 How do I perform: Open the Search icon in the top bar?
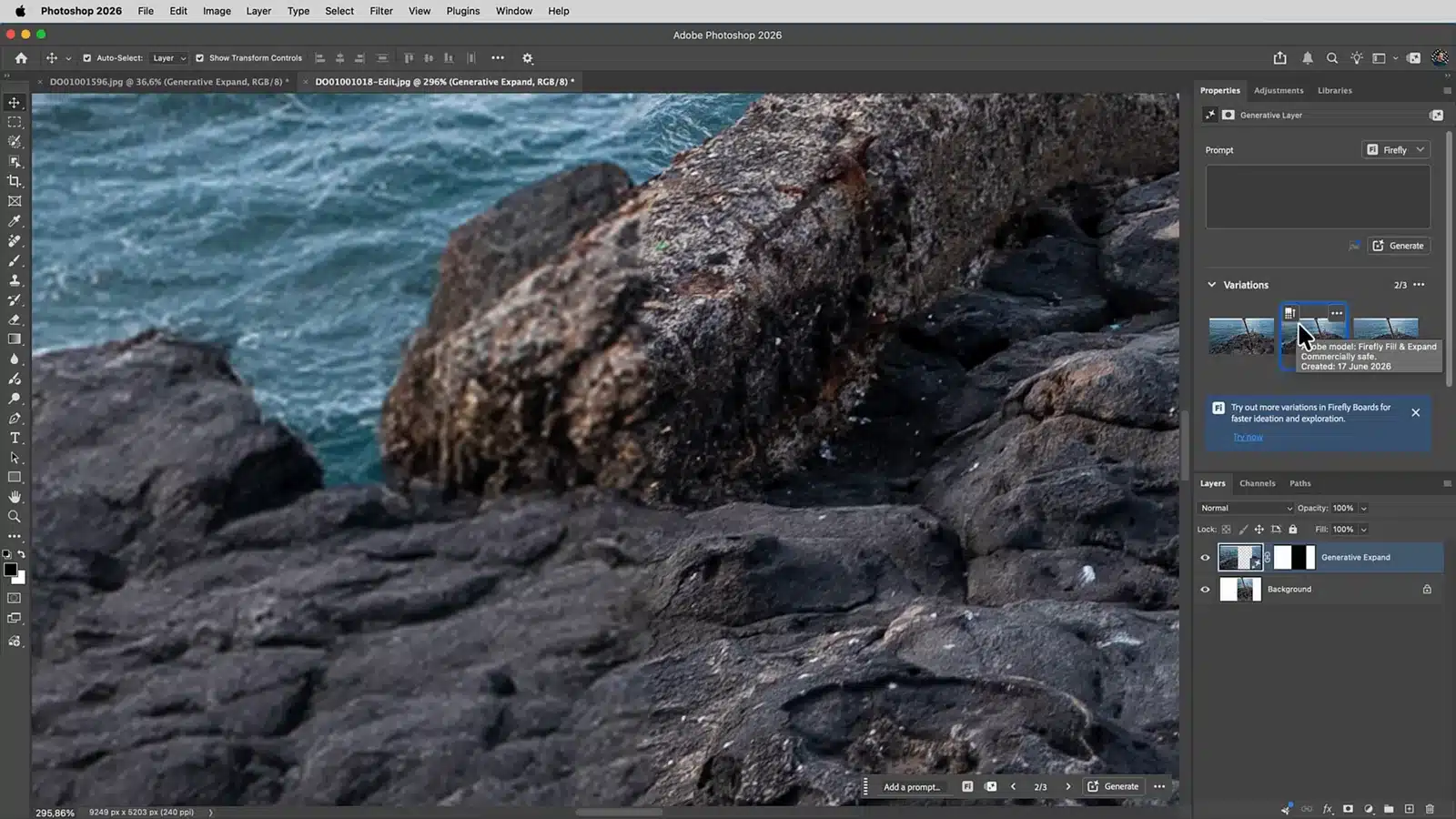tap(1332, 58)
